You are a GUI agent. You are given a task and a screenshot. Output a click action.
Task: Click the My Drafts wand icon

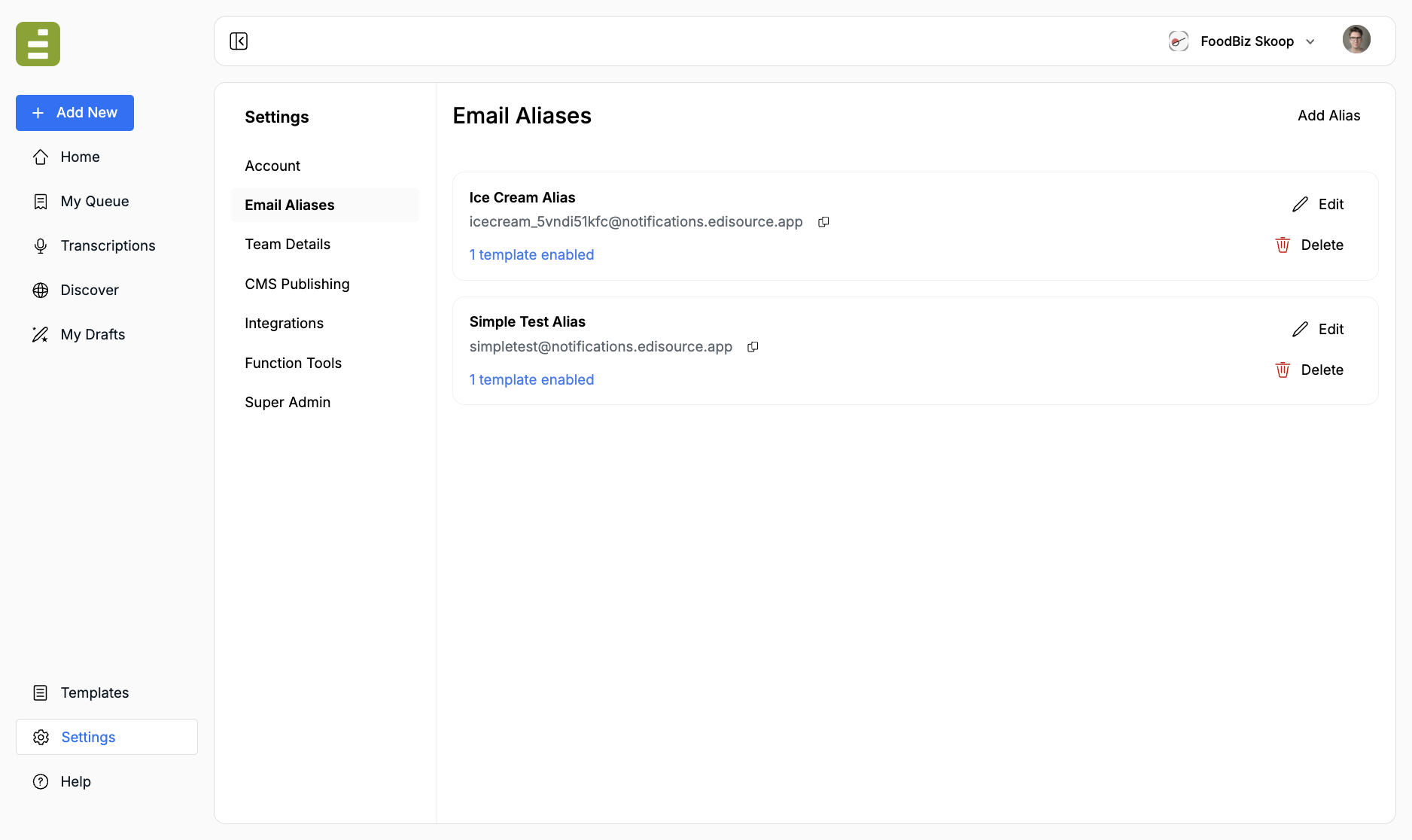pos(41,335)
